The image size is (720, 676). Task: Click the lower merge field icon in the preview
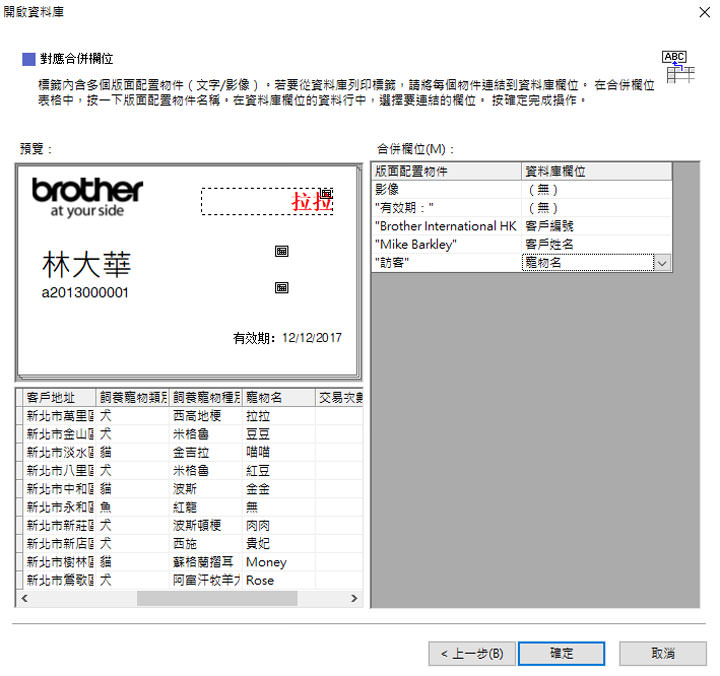(x=281, y=287)
